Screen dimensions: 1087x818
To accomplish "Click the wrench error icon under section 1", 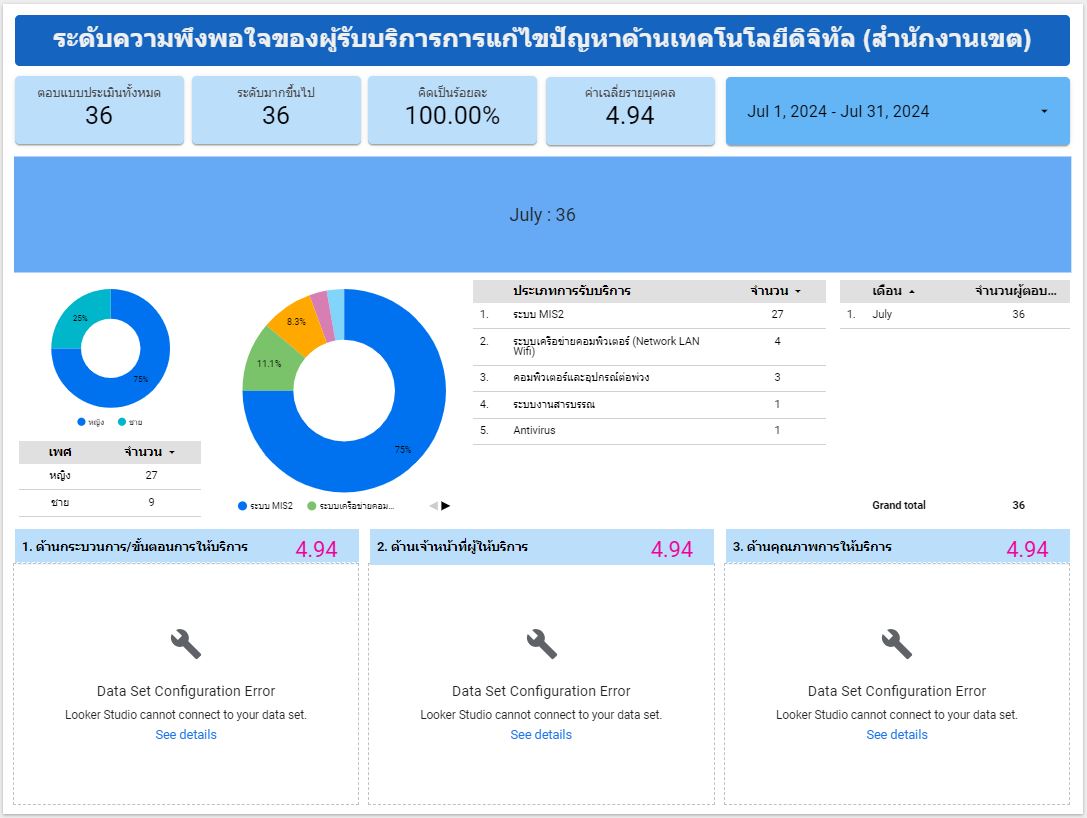I will coord(186,644).
